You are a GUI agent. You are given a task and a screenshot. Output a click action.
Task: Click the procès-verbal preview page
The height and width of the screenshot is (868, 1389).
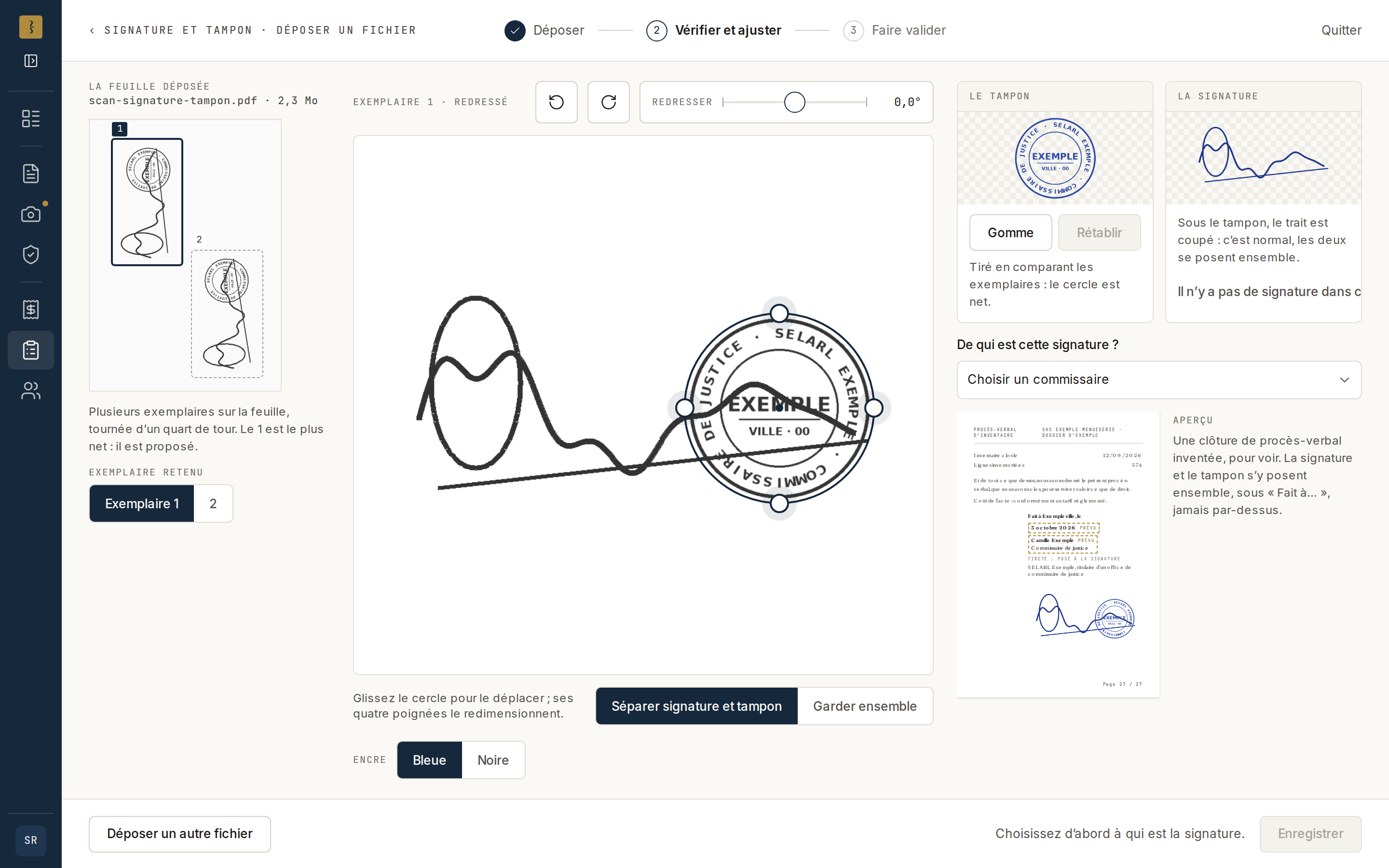coord(1058,554)
